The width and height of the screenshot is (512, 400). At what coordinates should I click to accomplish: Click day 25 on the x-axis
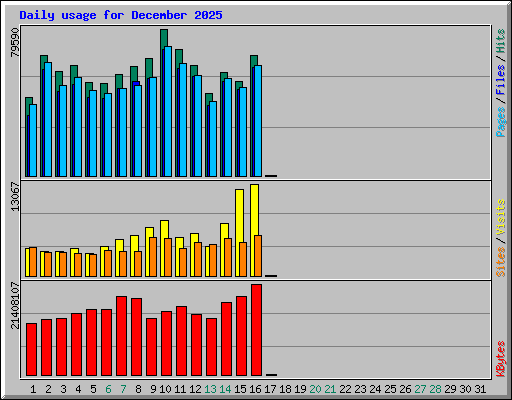click(x=390, y=389)
